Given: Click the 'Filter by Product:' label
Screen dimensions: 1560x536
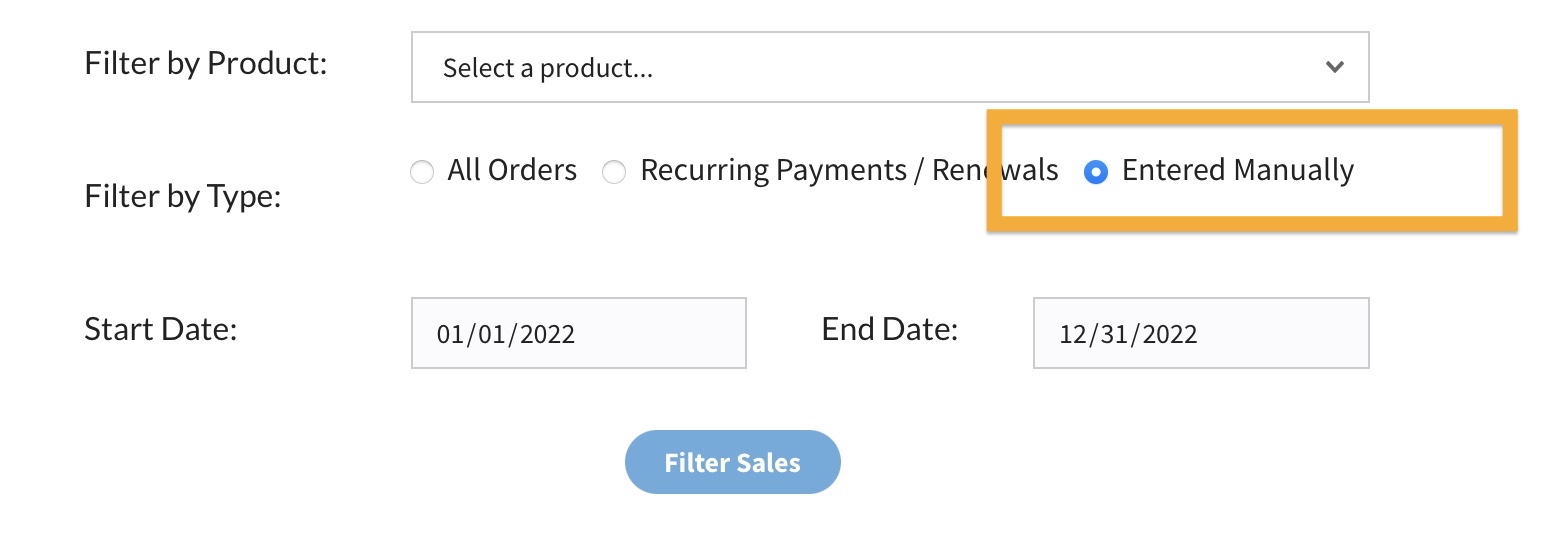Looking at the screenshot, I should 206,64.
